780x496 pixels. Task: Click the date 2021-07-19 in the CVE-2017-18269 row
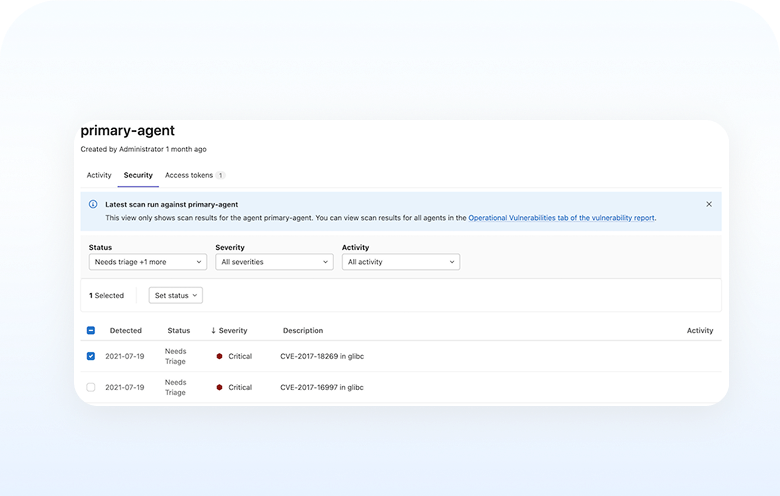pyautogui.click(x=125, y=356)
